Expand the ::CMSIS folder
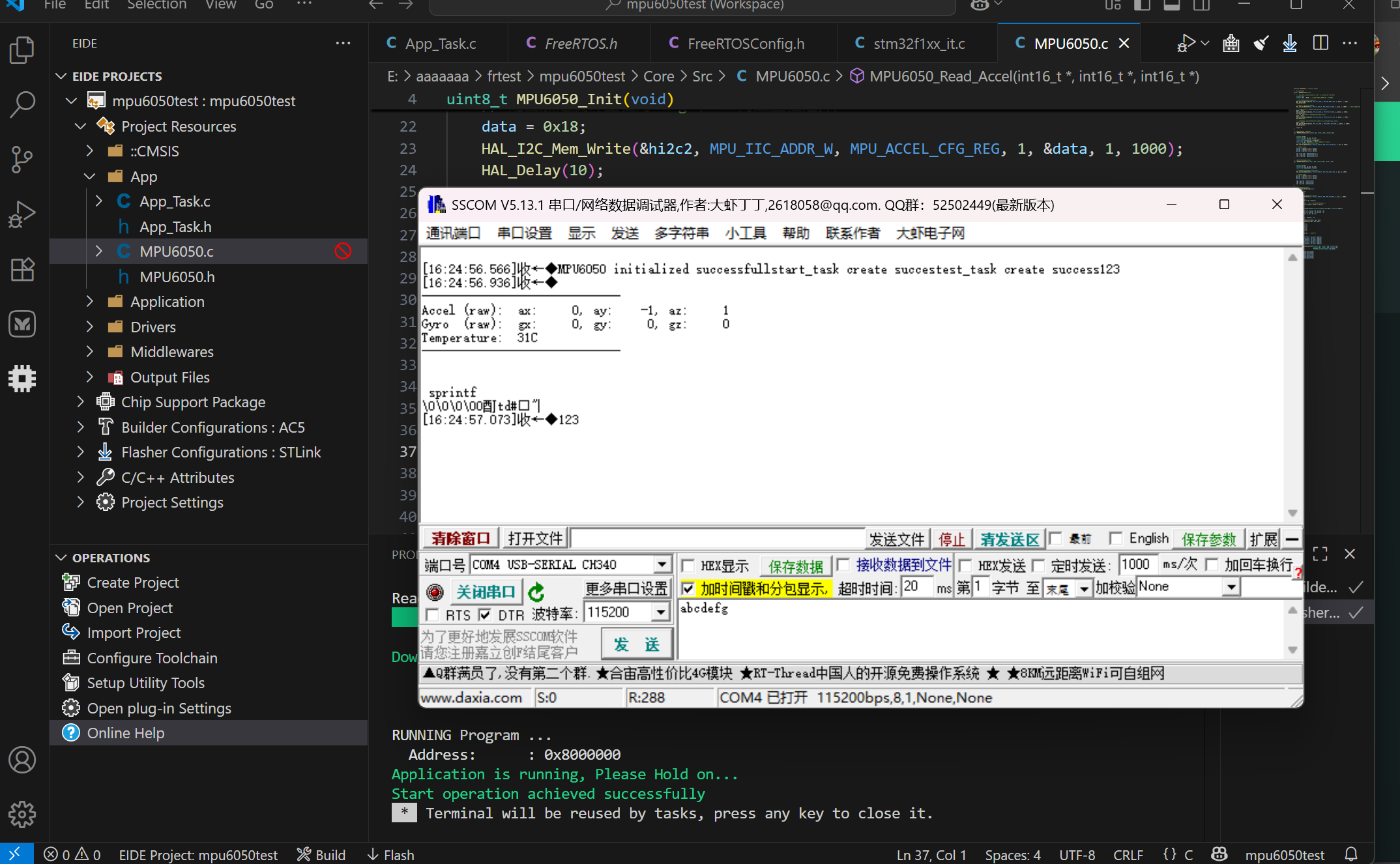Viewport: 1400px width, 864px height. (89, 151)
